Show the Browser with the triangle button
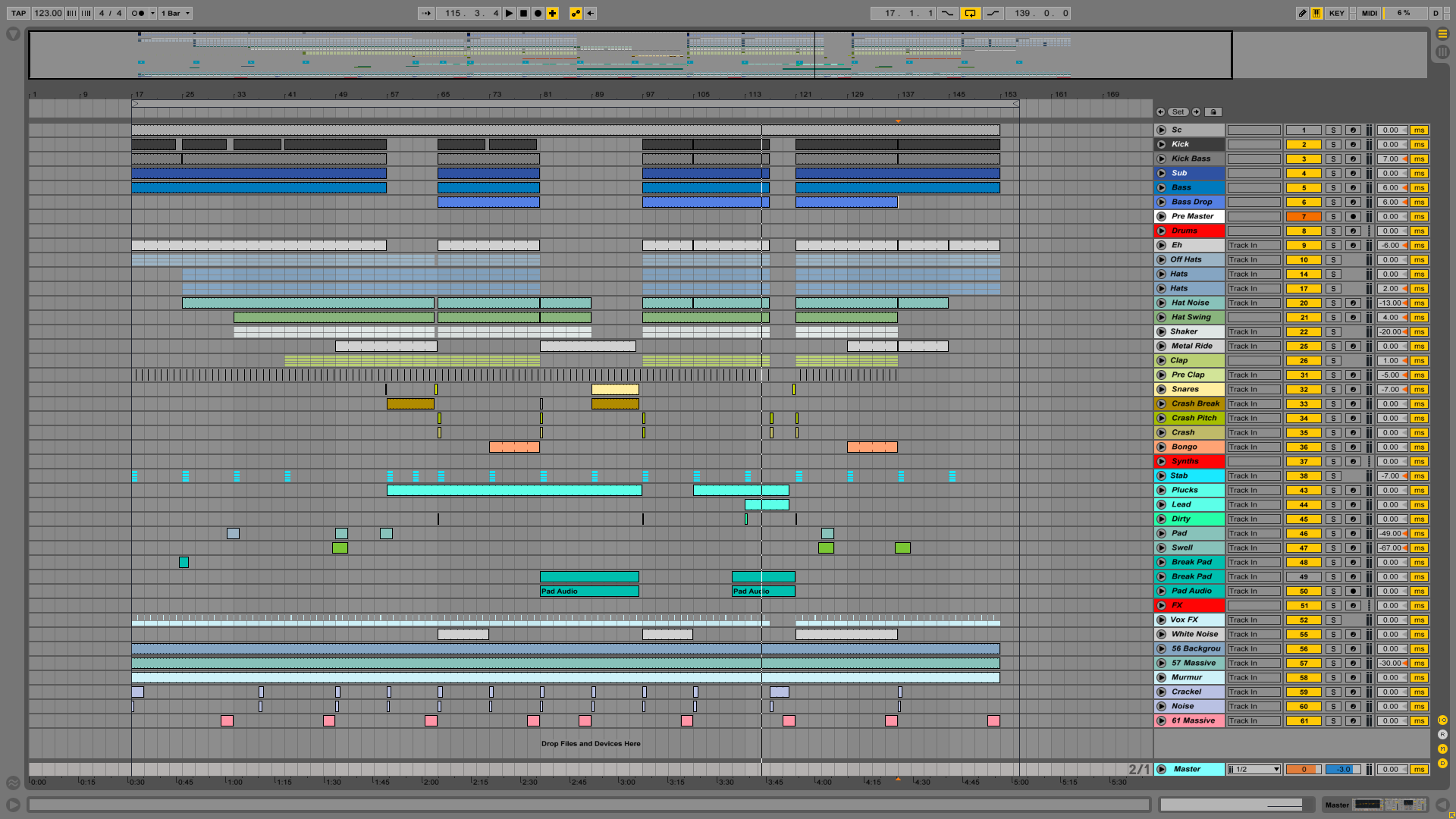 (x=13, y=34)
